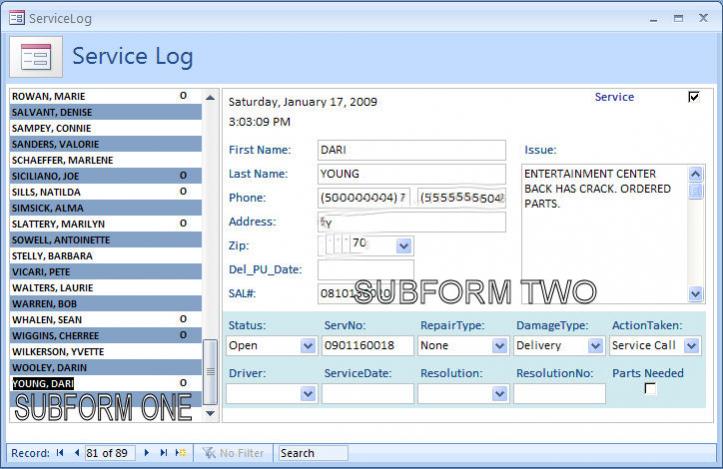Click the second Phone number field
The height and width of the screenshot is (469, 723).
tap(461, 198)
